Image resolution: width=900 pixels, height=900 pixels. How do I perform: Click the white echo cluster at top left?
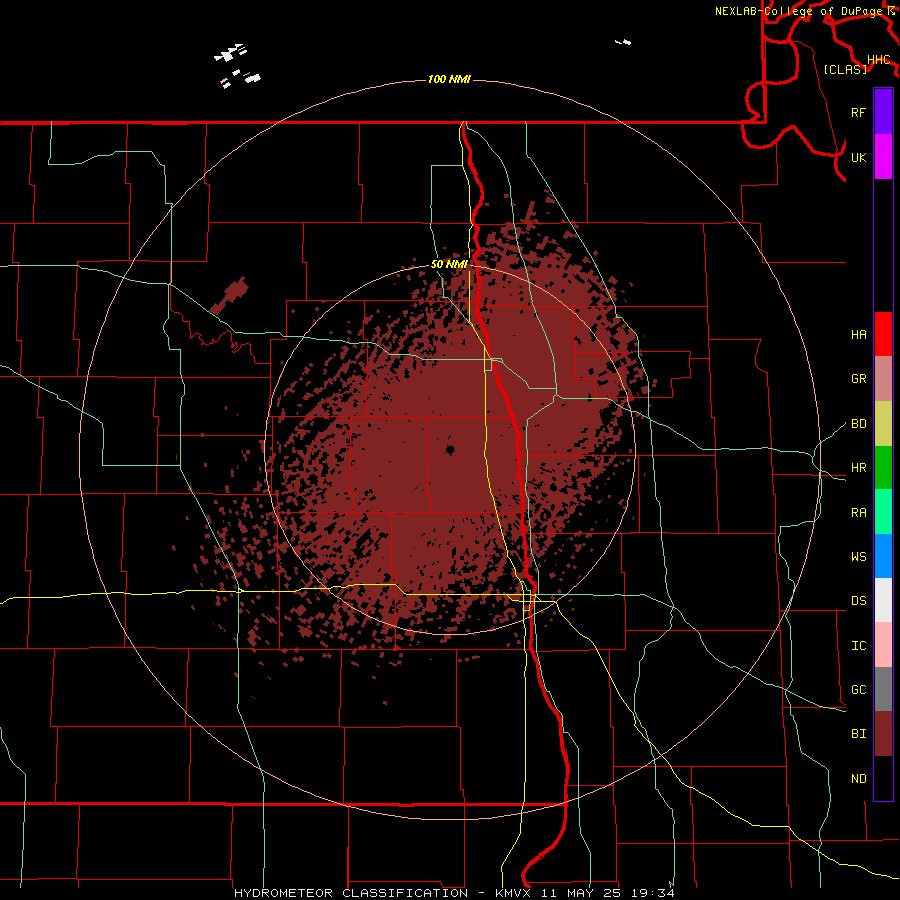point(237,65)
